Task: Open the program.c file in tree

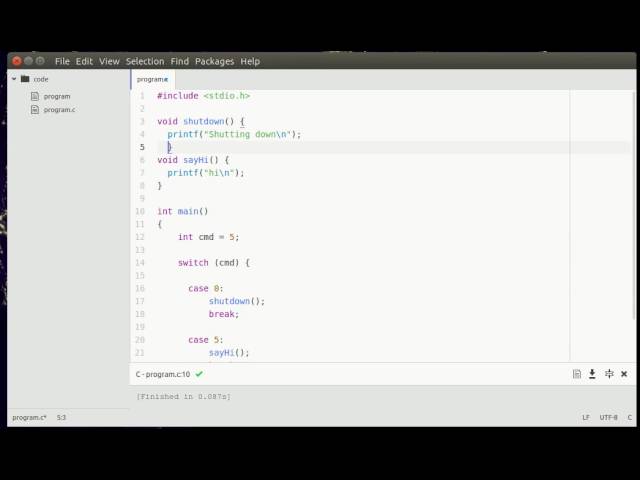Action: click(59, 110)
